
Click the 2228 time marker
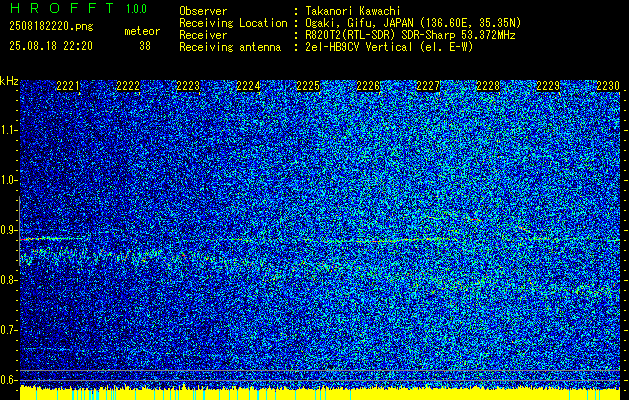click(x=488, y=86)
